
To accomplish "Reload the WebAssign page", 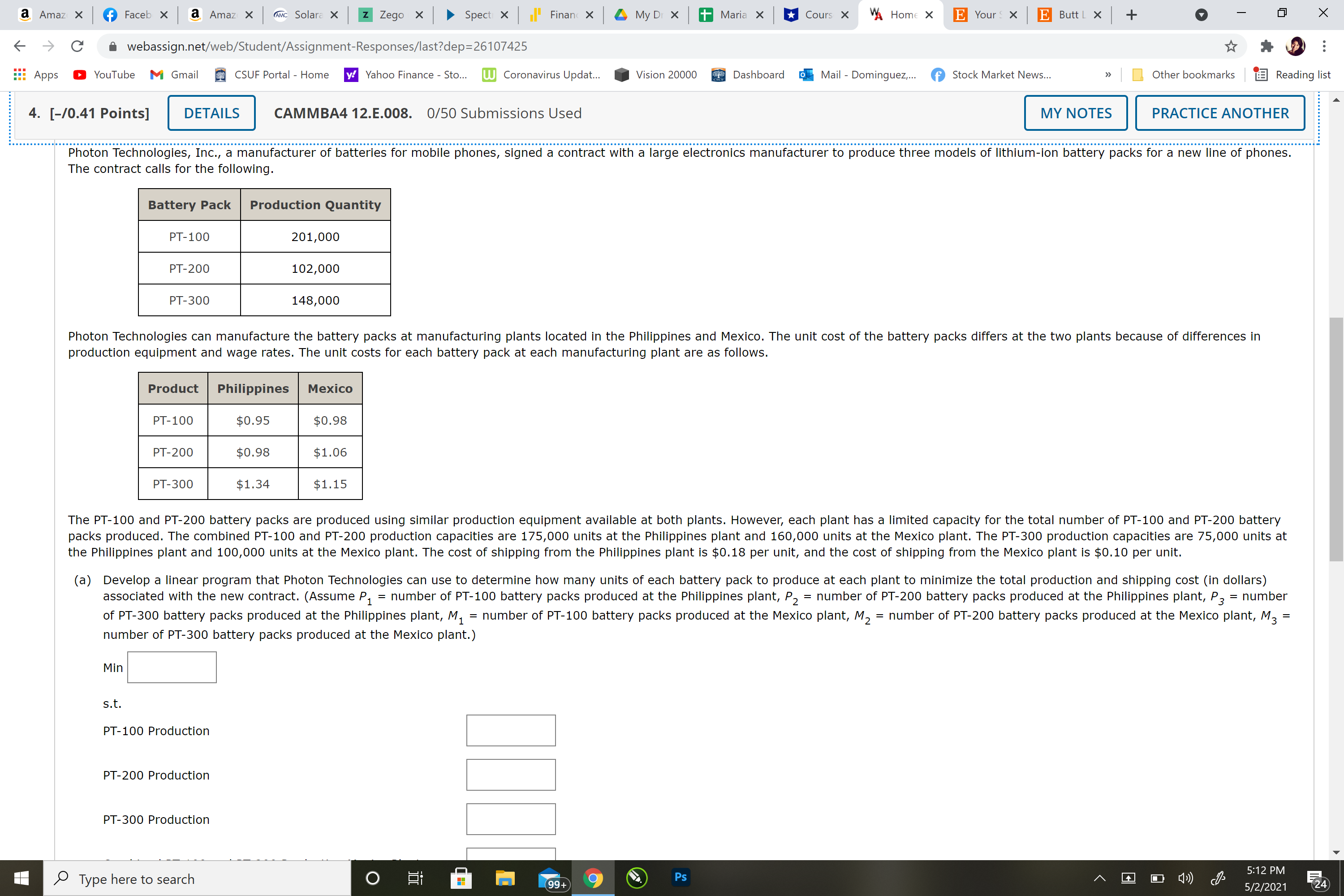I will click(x=77, y=46).
